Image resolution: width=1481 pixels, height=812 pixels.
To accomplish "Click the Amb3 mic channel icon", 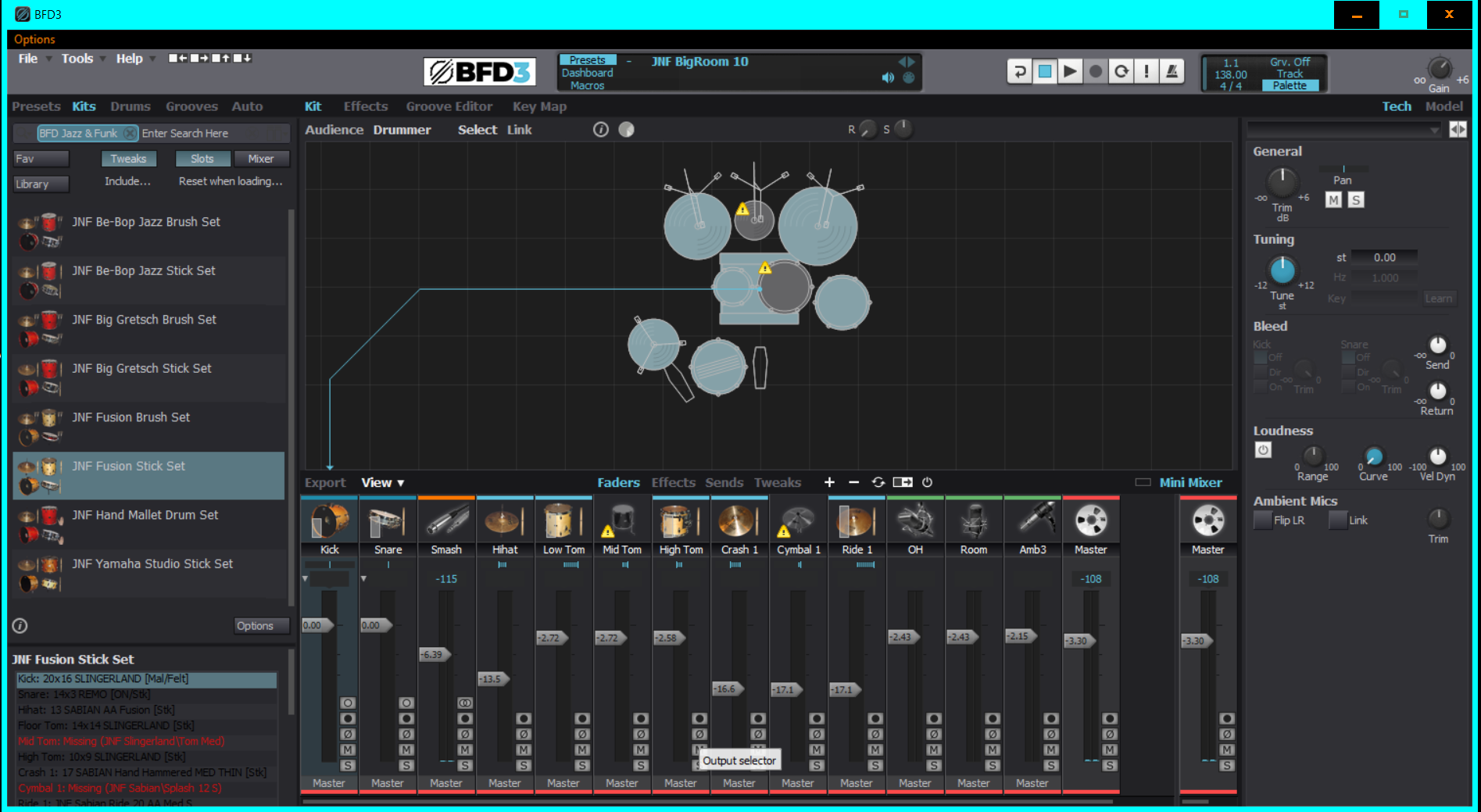I will [1032, 521].
